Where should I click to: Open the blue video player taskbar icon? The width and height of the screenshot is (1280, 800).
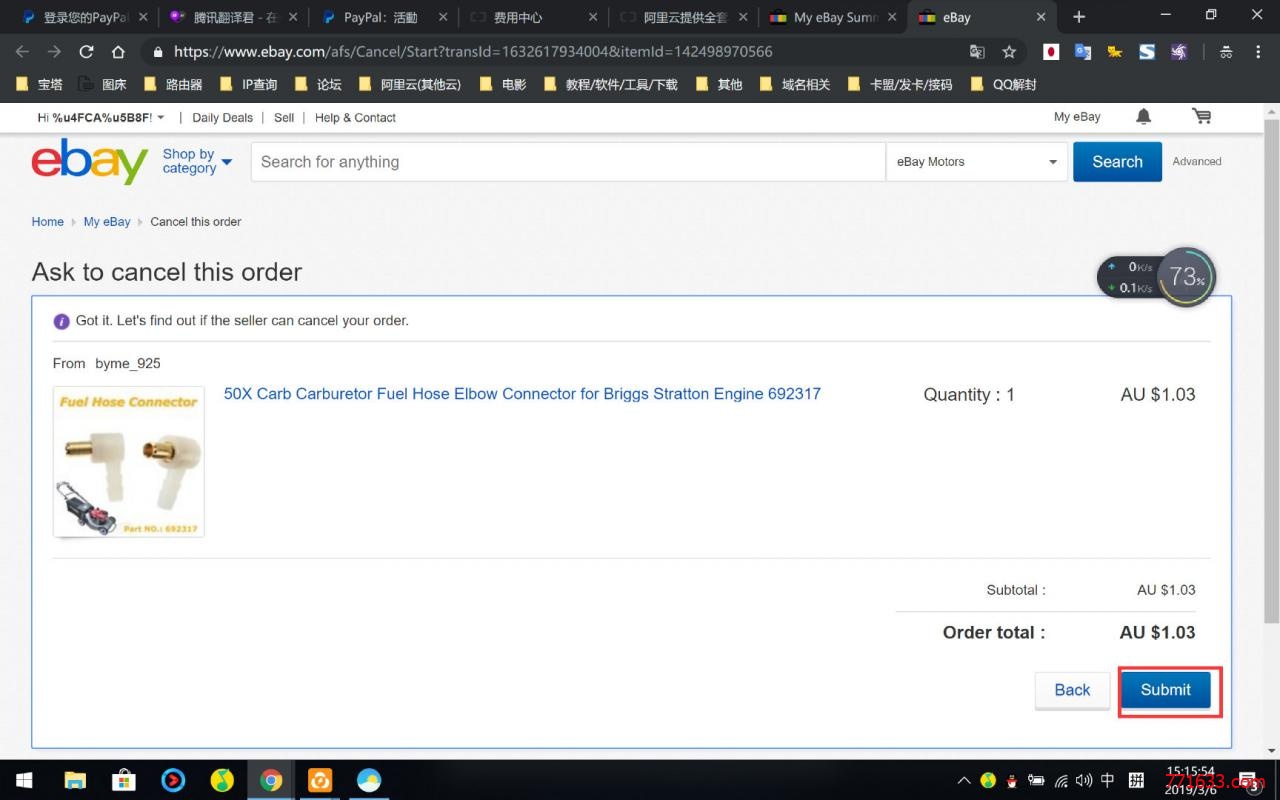pyautogui.click(x=173, y=780)
